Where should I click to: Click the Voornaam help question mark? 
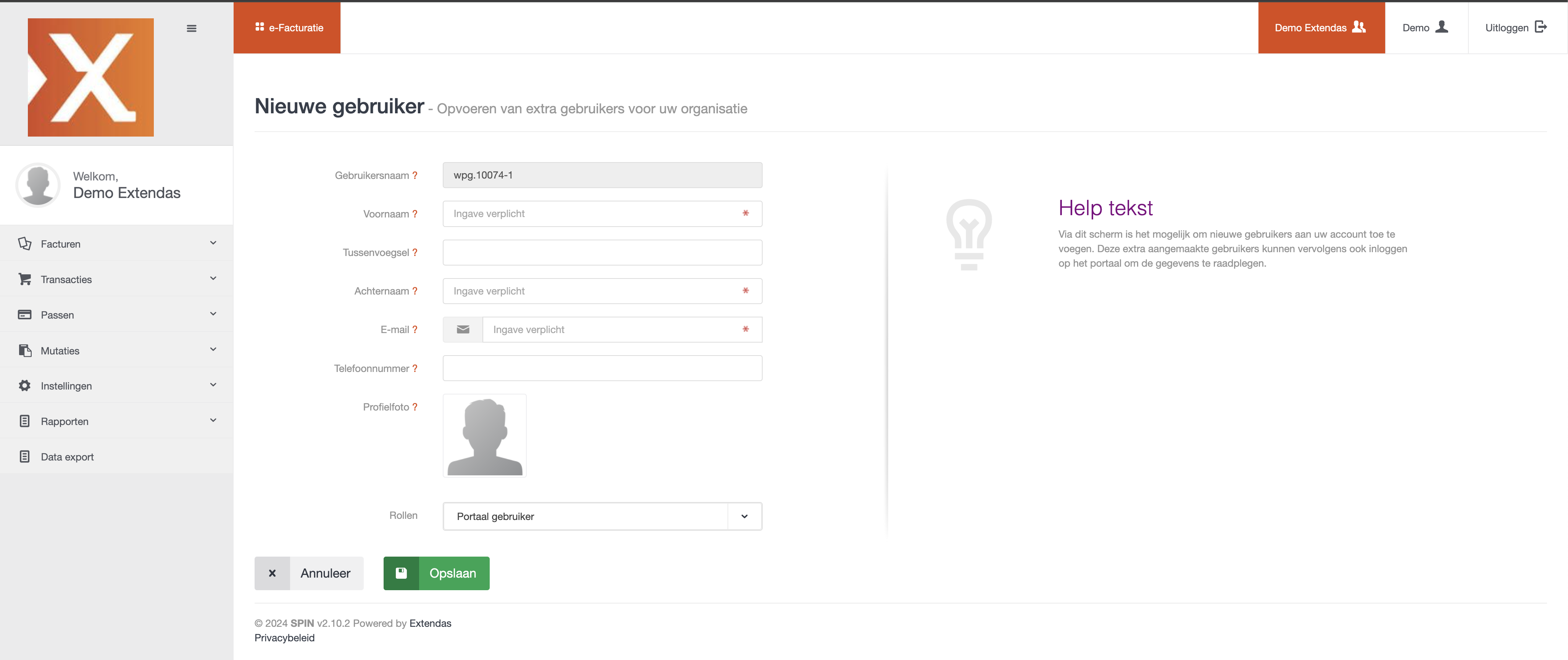coord(415,214)
